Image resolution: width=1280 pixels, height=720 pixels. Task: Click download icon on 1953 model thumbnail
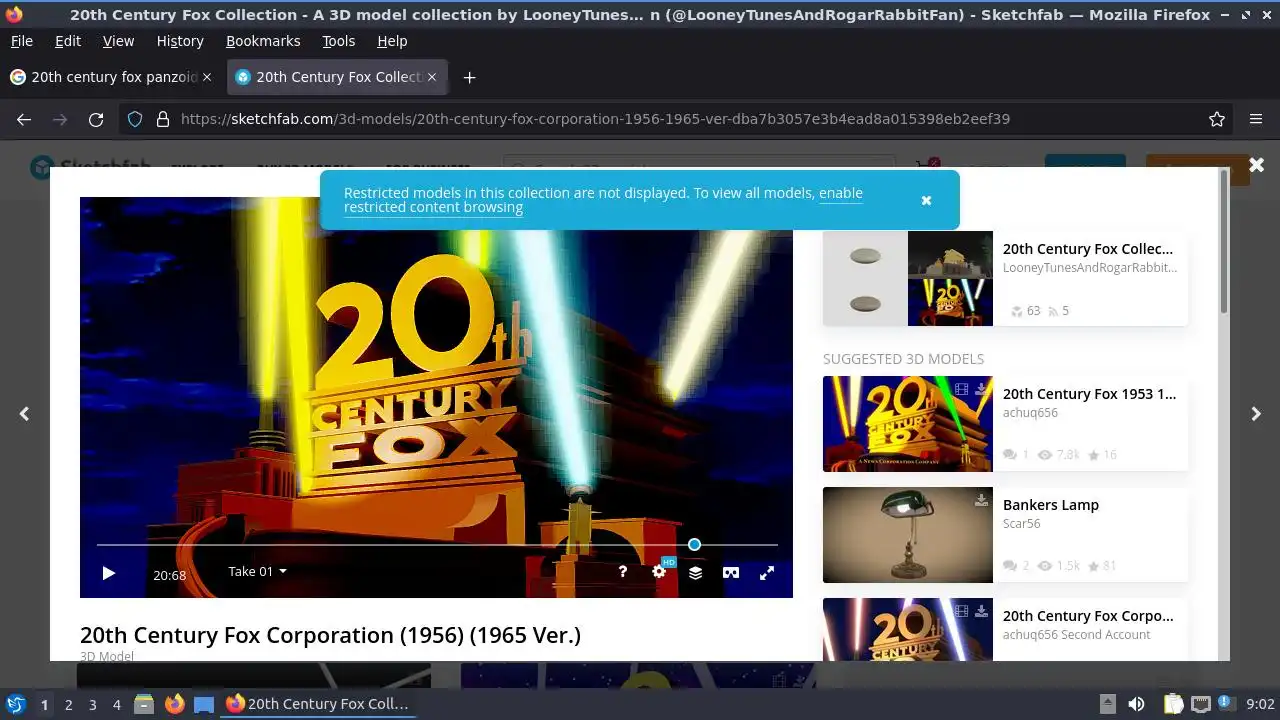pyautogui.click(x=981, y=388)
